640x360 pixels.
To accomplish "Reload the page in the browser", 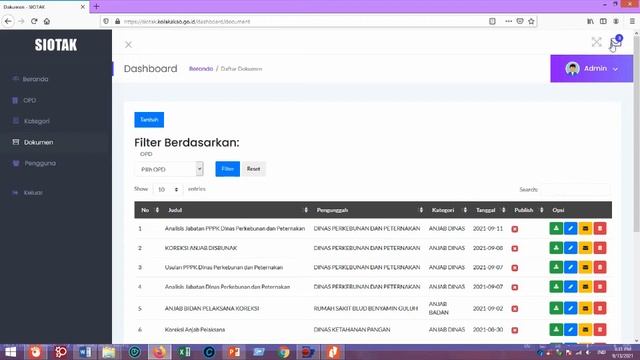I will pyautogui.click(x=34, y=21).
